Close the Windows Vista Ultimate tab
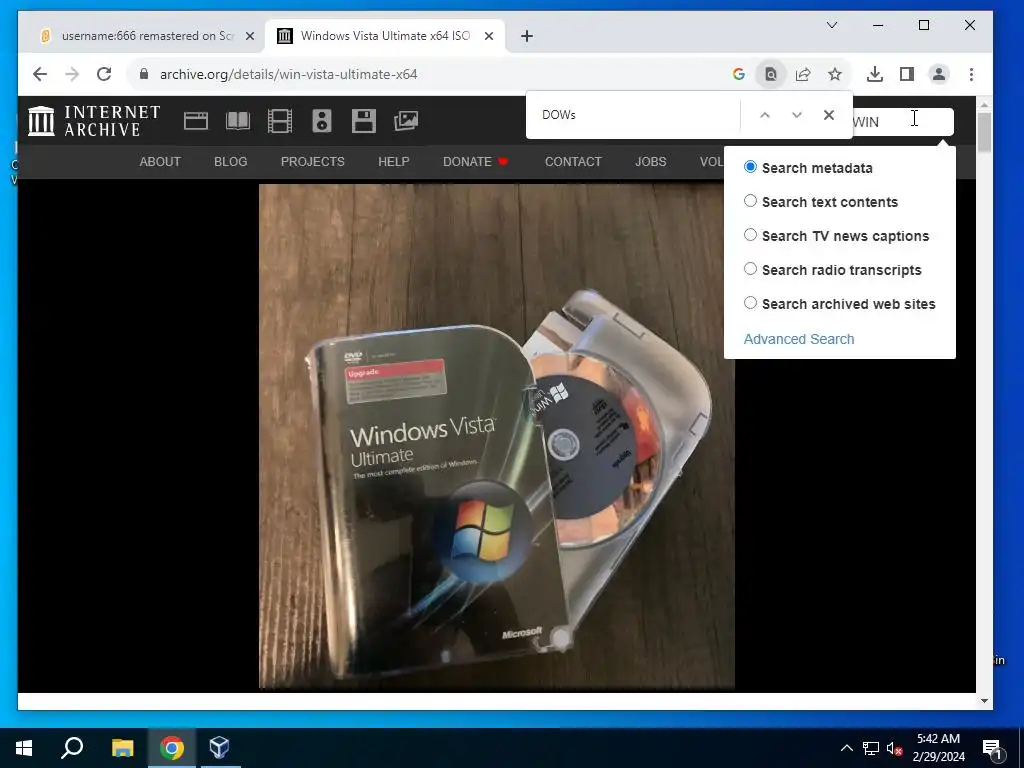Screen dimensions: 1024x768 point(488,36)
